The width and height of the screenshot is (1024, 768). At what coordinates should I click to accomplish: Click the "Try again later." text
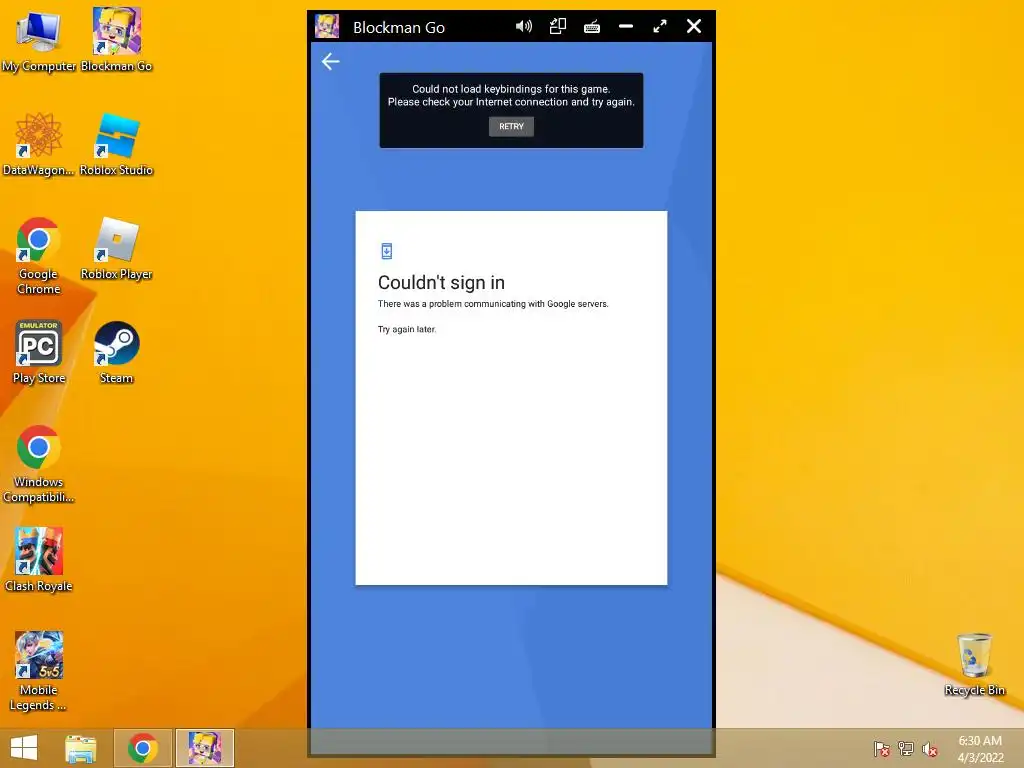tap(407, 329)
